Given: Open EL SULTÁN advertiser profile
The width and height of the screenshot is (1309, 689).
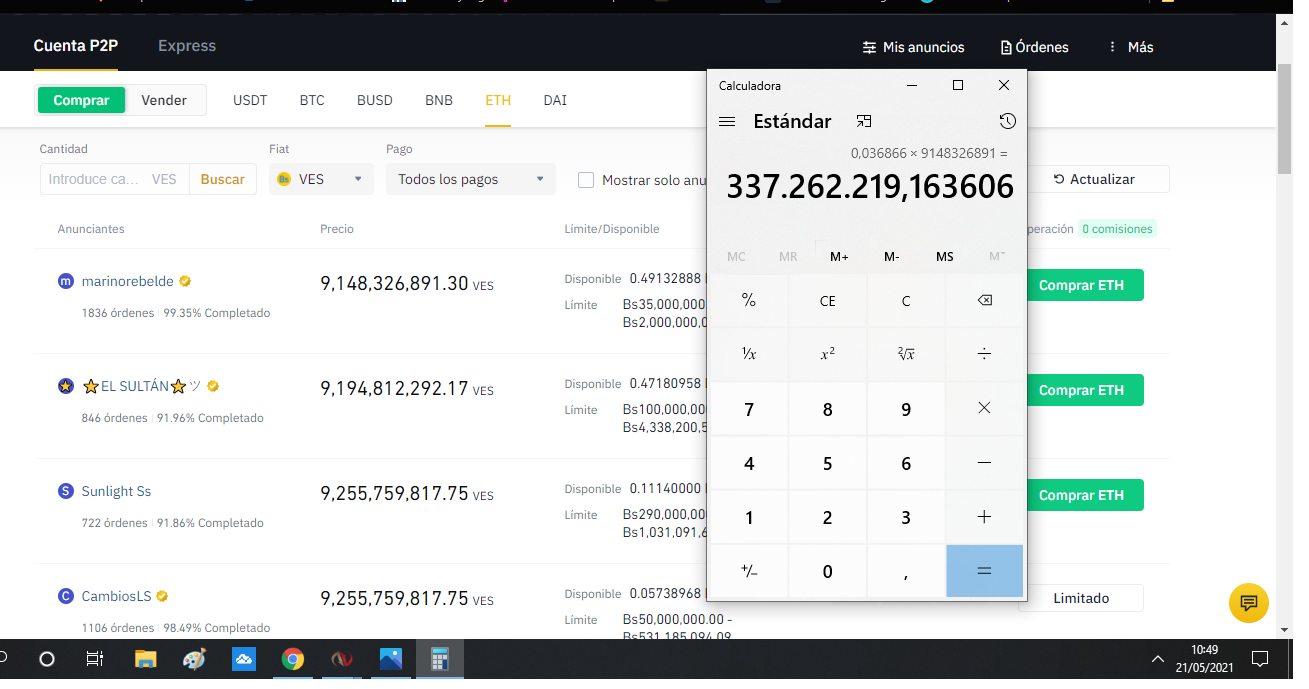Looking at the screenshot, I should click(x=140, y=386).
